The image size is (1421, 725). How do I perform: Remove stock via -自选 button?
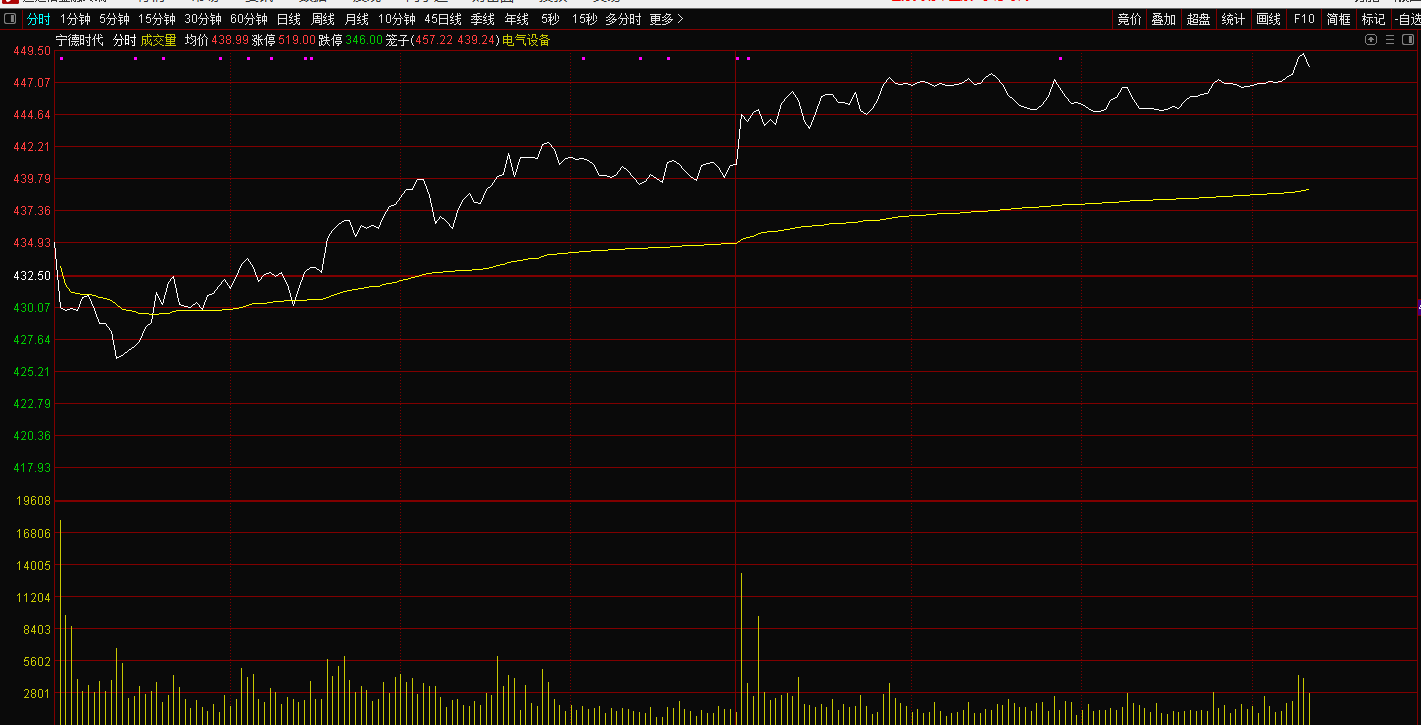1405,19
